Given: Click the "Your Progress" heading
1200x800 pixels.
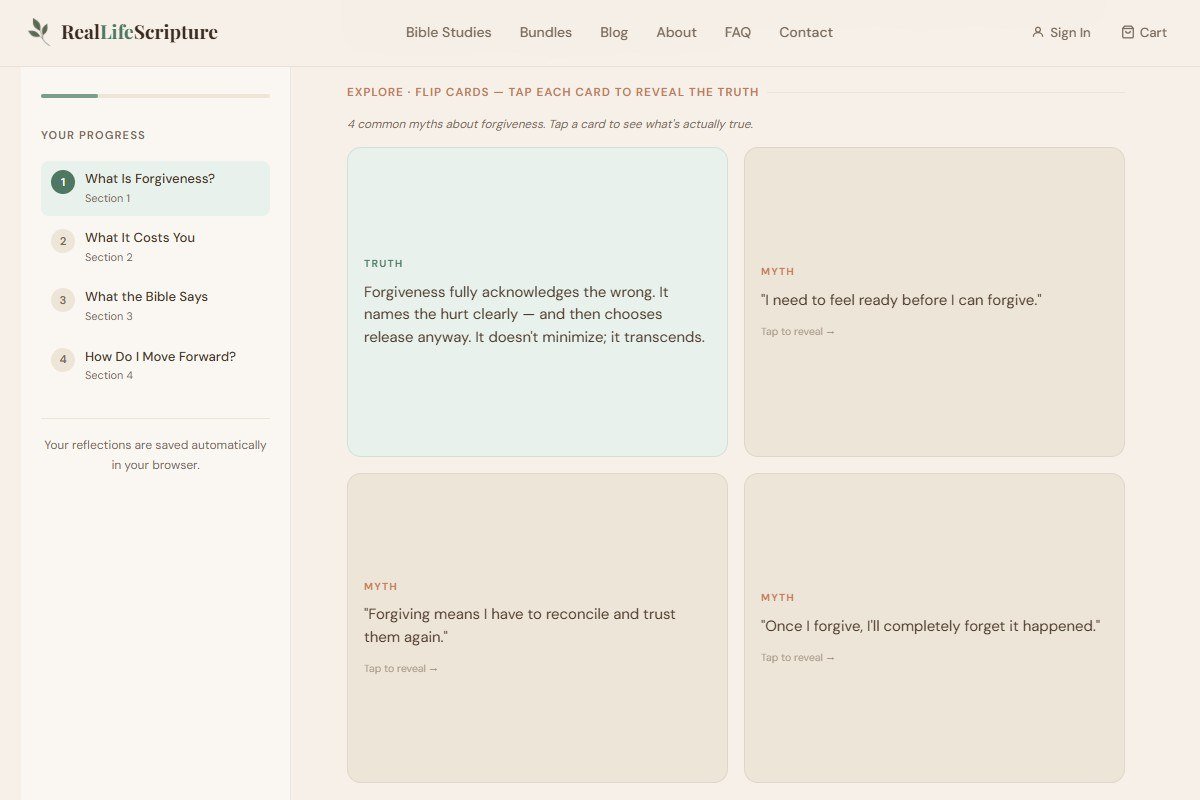Looking at the screenshot, I should click(93, 135).
